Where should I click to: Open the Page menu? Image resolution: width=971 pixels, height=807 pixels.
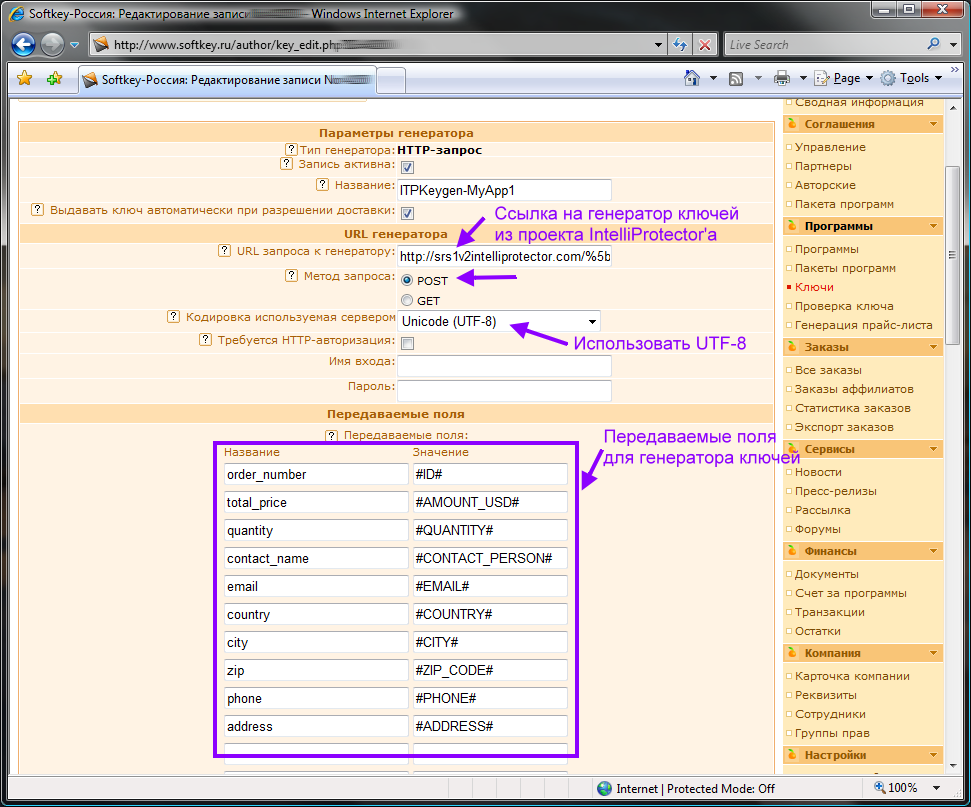click(x=843, y=78)
